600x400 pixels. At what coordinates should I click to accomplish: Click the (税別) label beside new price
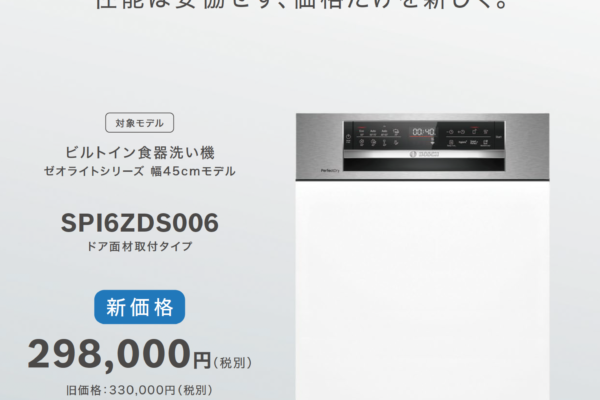click(232, 362)
